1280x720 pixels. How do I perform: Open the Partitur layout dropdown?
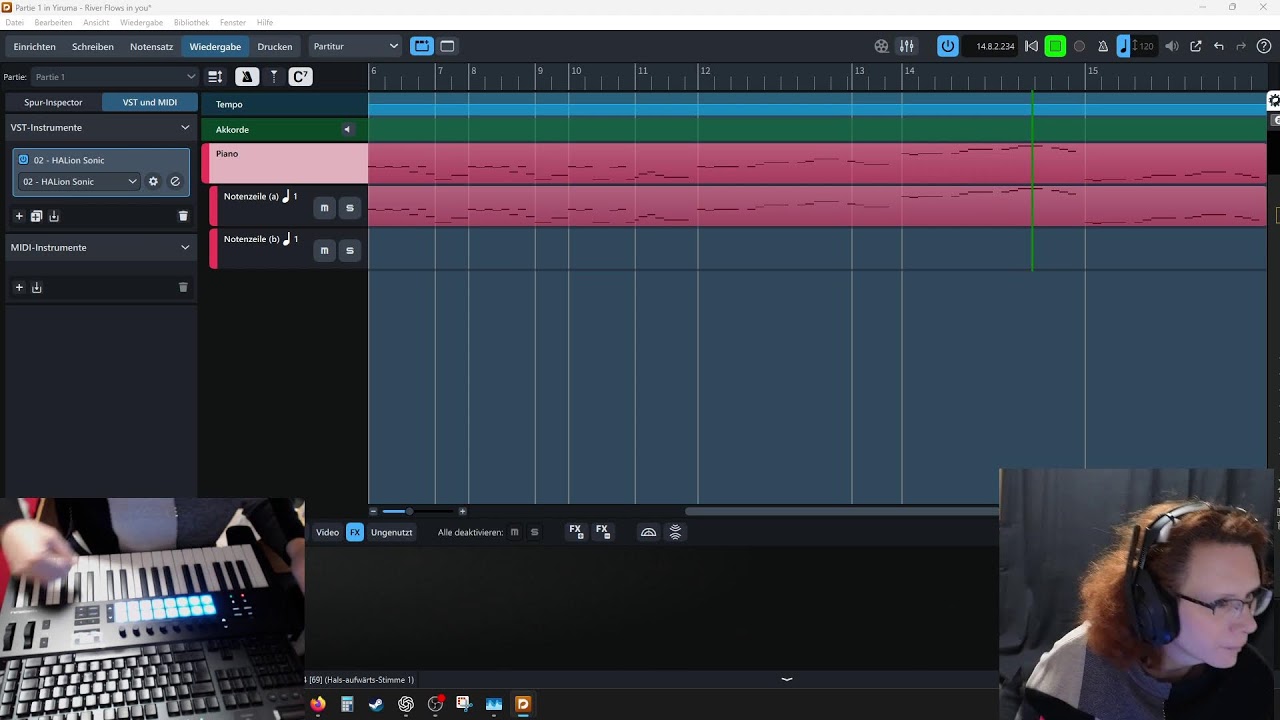coord(355,46)
